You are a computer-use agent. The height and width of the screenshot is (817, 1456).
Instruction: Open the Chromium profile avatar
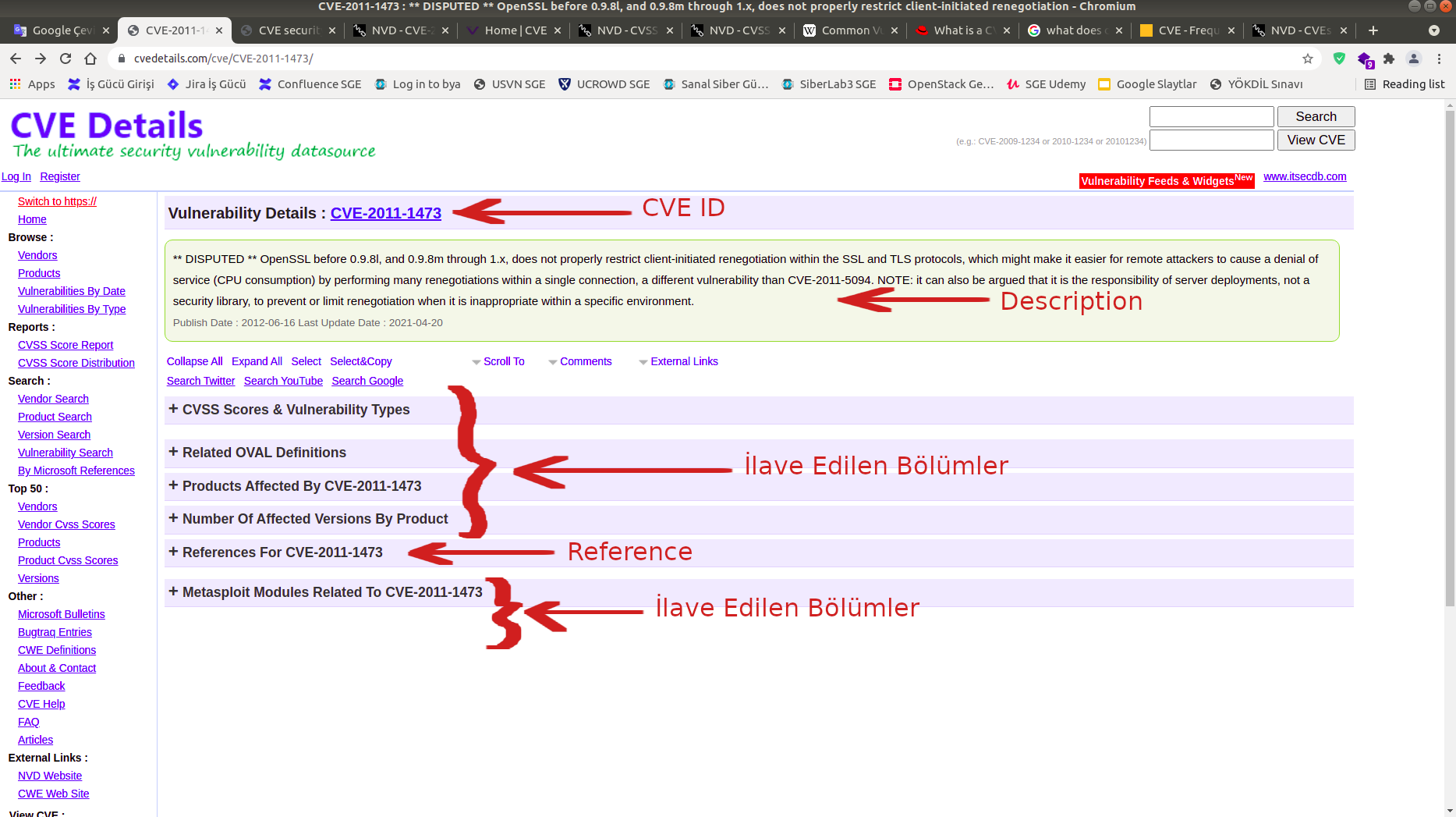(x=1414, y=59)
